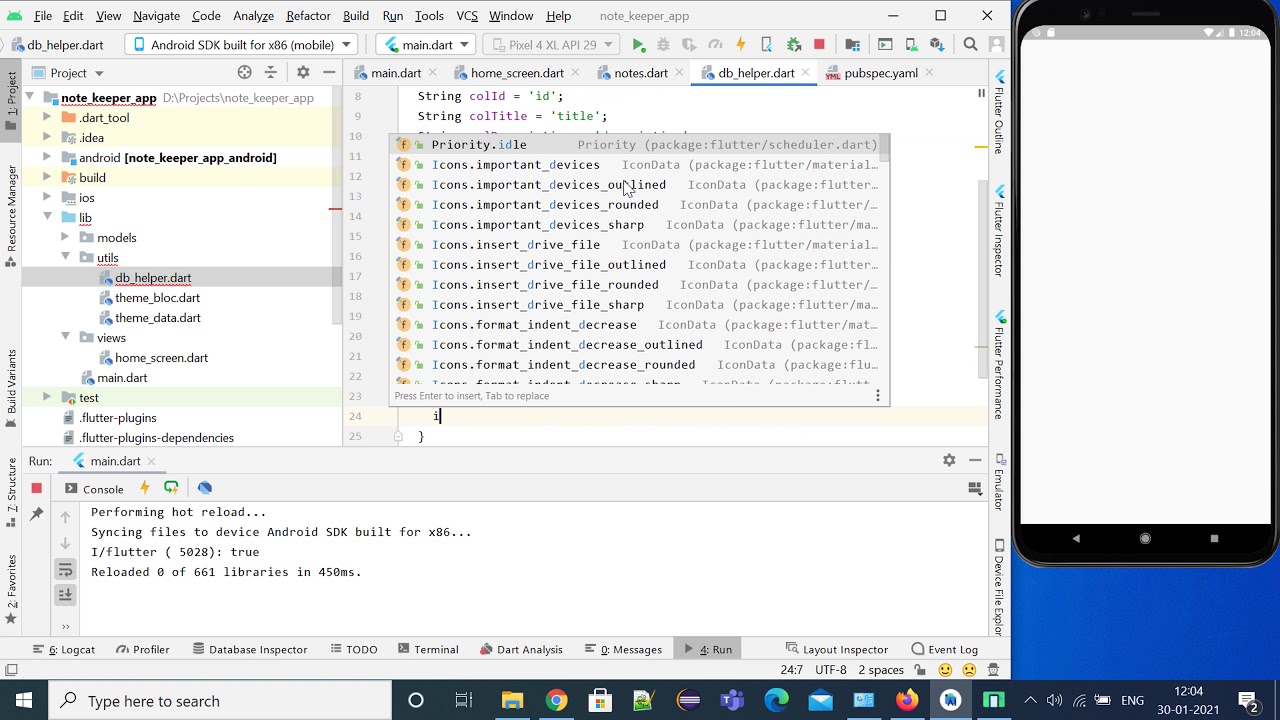This screenshot has height=720, width=1280.
Task: Hide the Project panel with minus icon
Action: pyautogui.click(x=329, y=72)
